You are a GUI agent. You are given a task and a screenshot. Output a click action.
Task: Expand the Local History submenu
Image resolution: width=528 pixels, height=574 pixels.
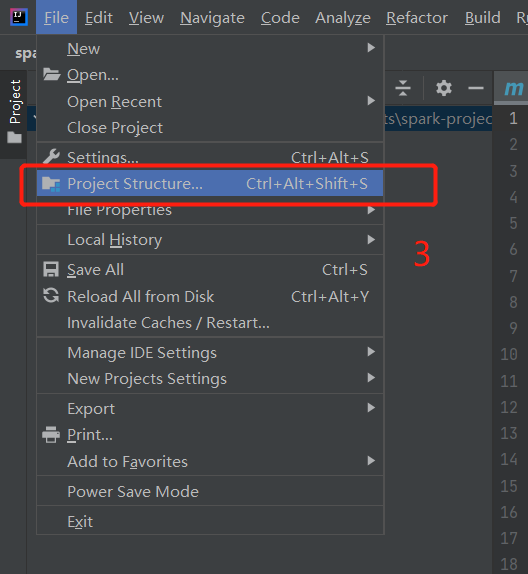(x=210, y=240)
